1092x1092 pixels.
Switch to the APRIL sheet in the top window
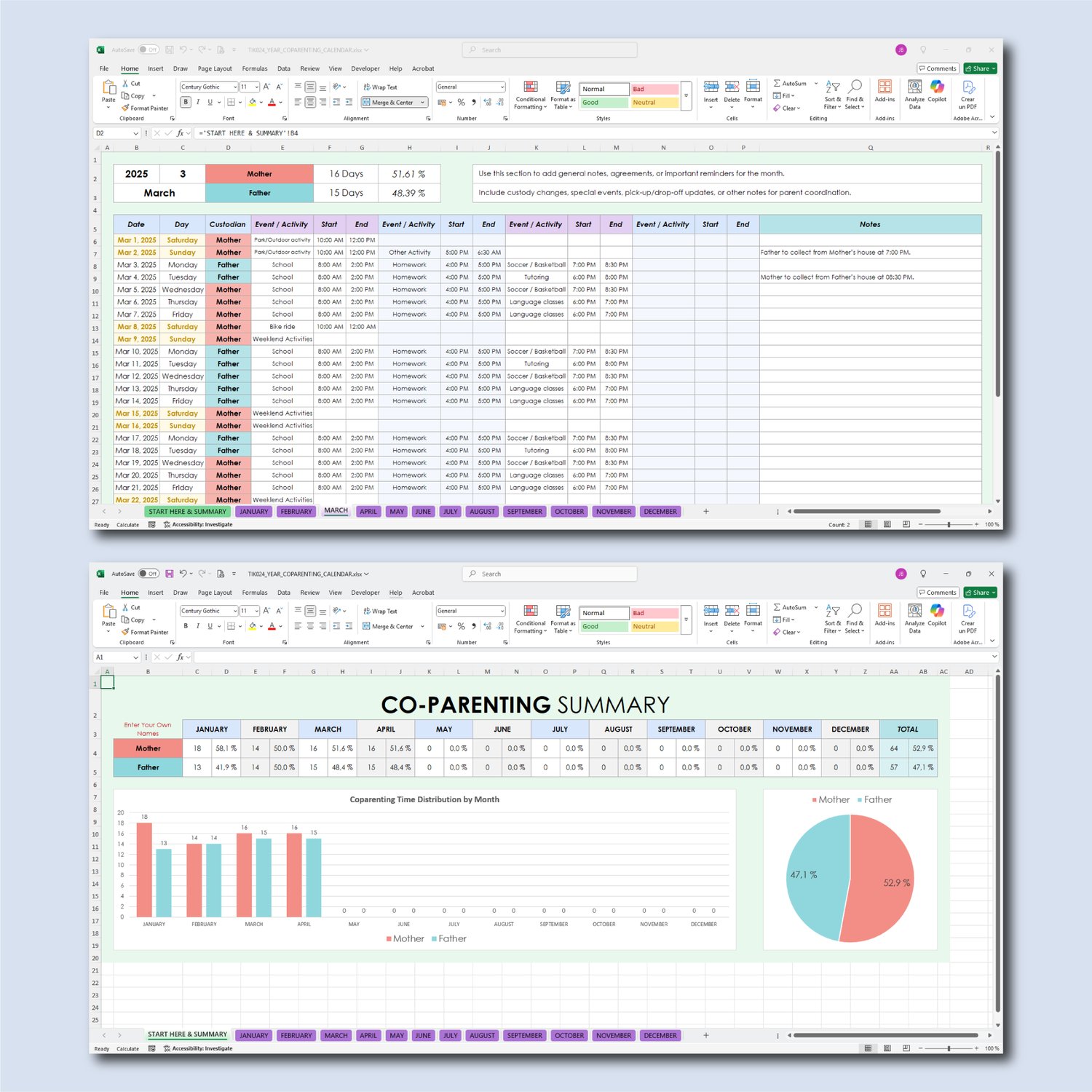[368, 512]
